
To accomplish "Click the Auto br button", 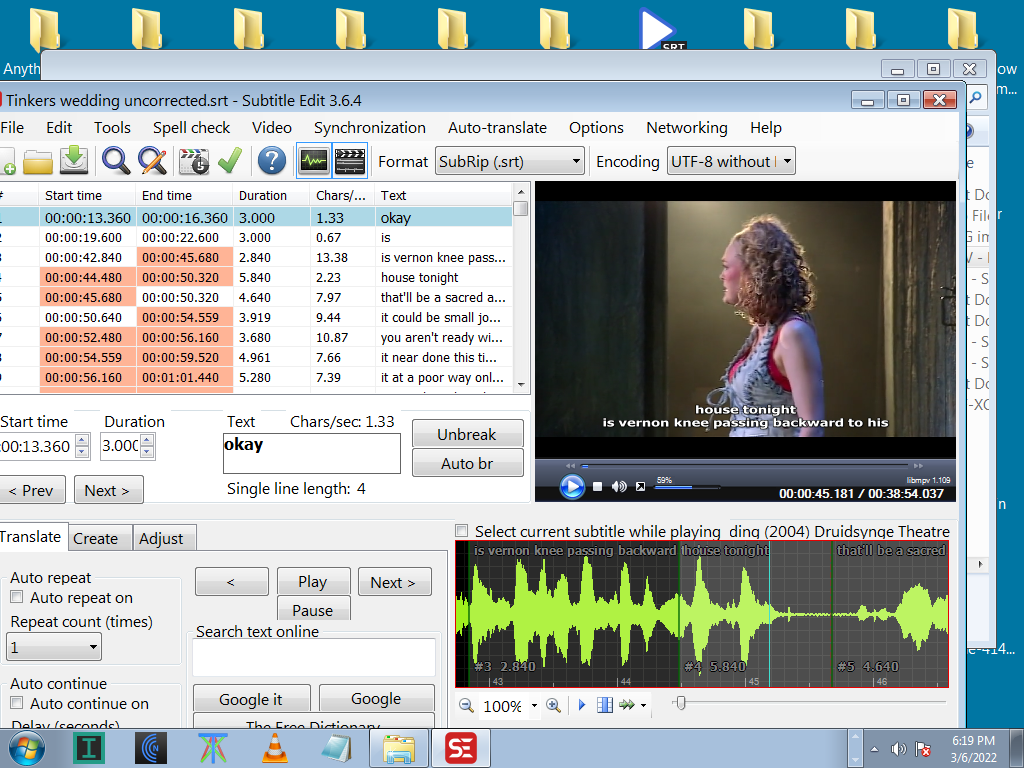I will pyautogui.click(x=468, y=464).
